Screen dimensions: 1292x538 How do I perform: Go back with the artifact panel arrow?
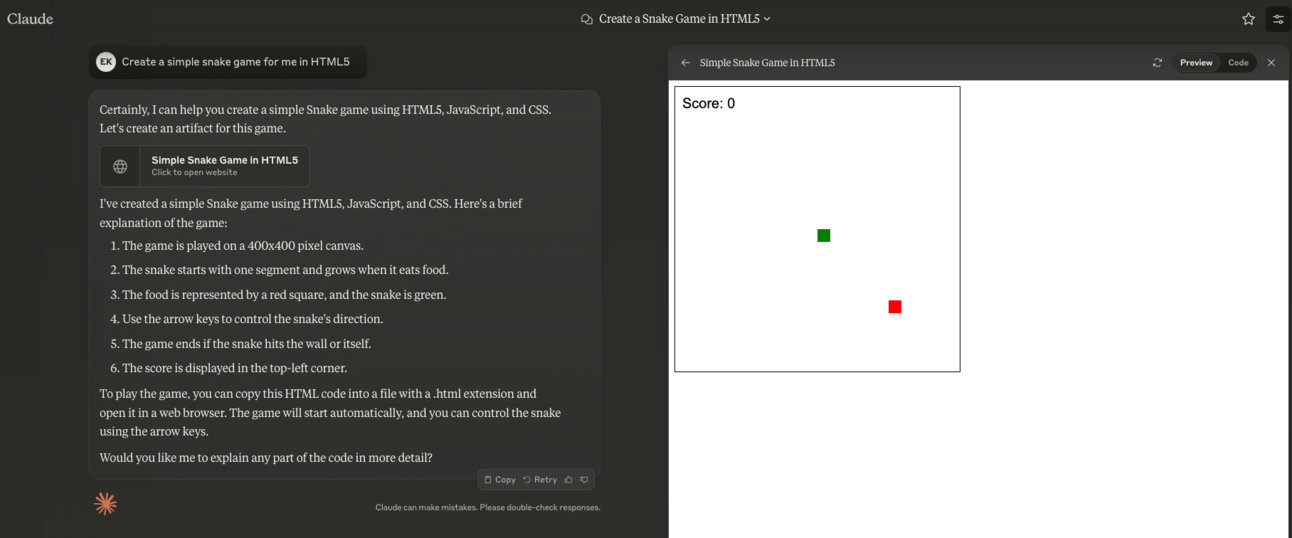(x=685, y=62)
